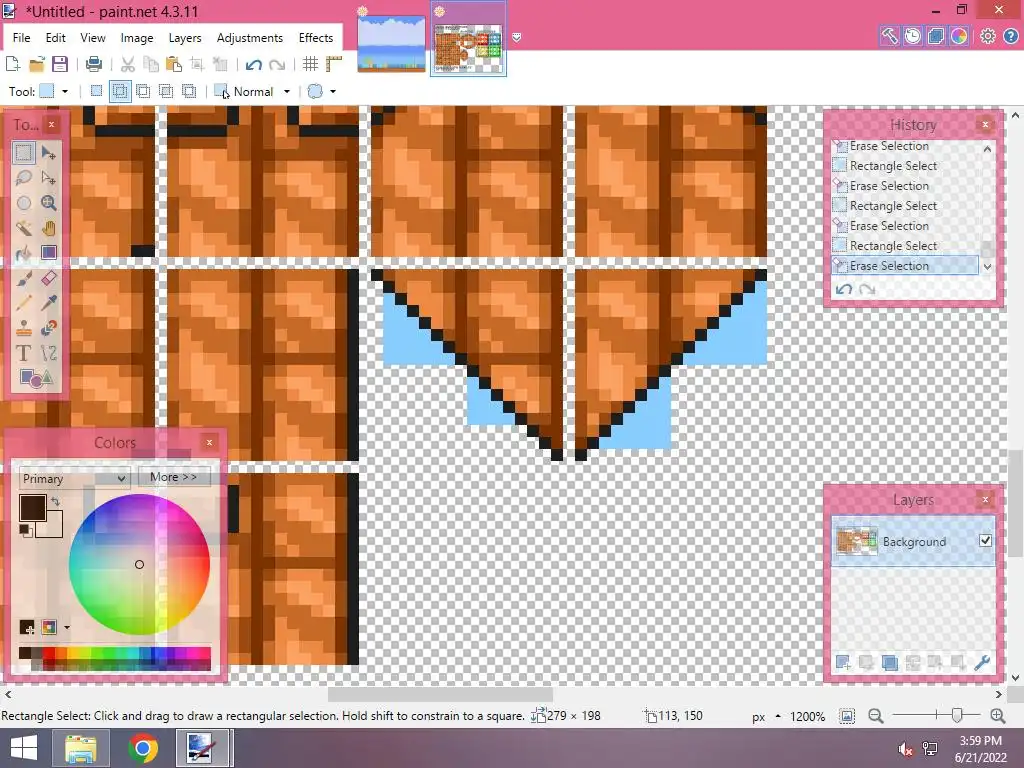Select the Paint Bucket tool
The width and height of the screenshot is (1024, 768).
click(x=24, y=253)
